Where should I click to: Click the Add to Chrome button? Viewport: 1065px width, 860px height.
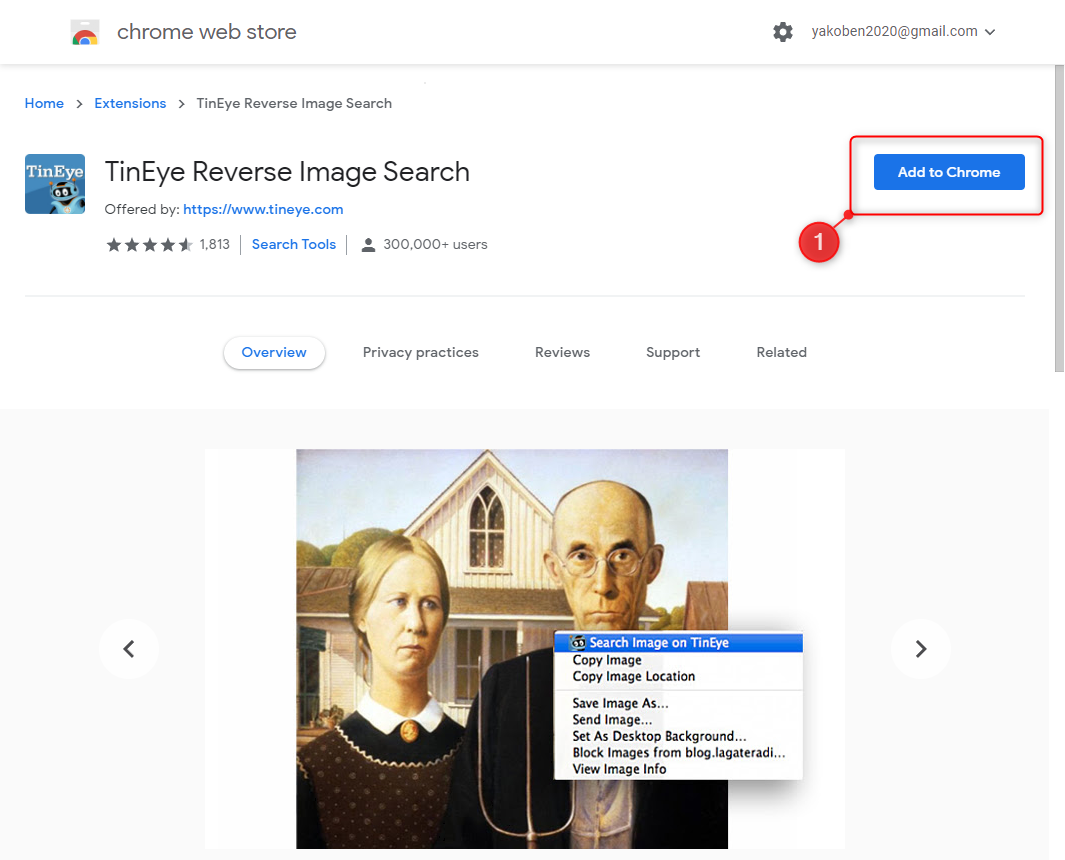tap(949, 172)
